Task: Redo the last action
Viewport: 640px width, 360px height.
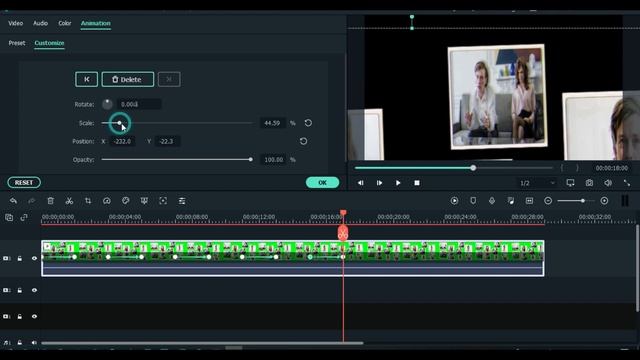Action: pos(31,201)
